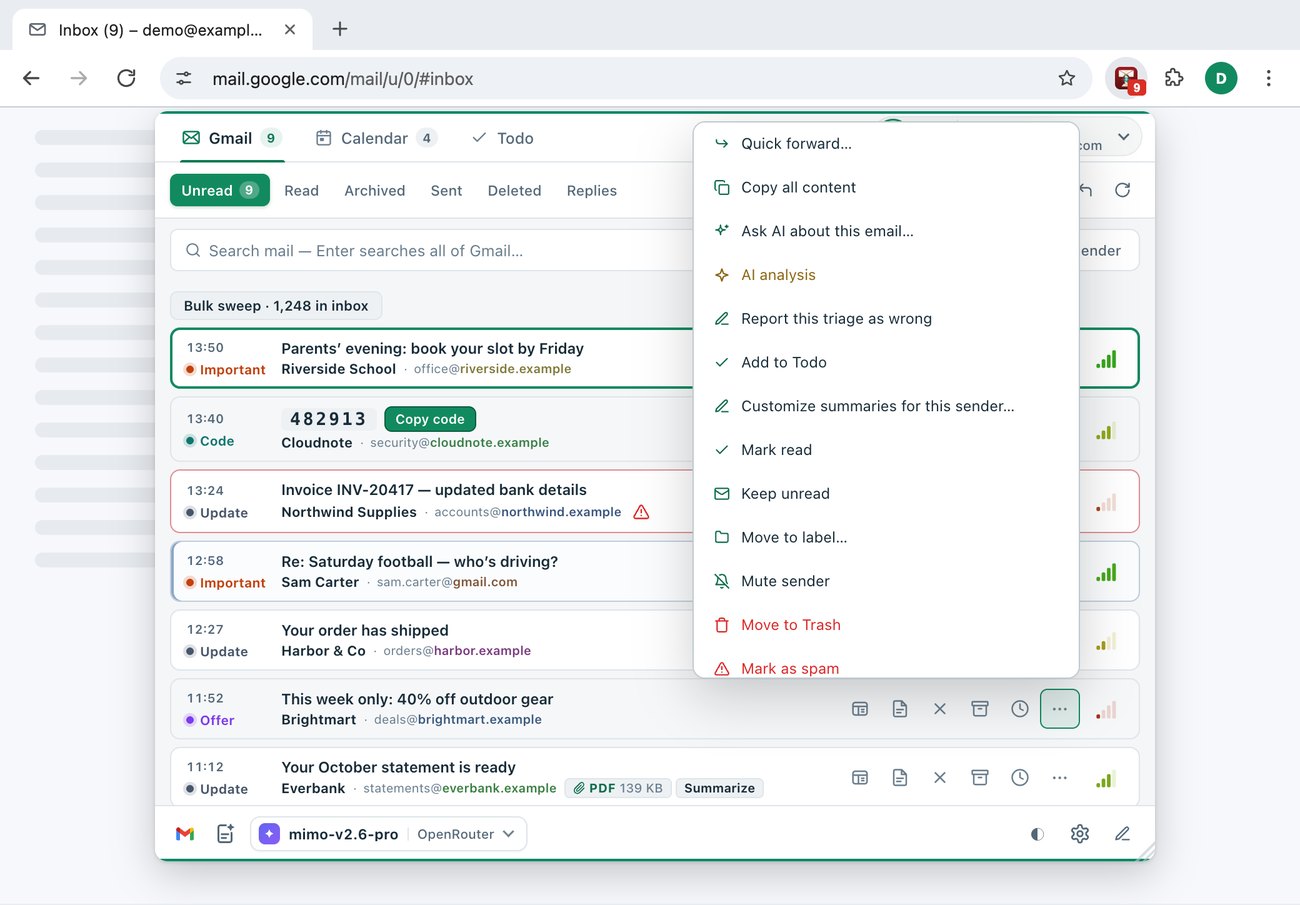Choose Mute sender in the menu
This screenshot has height=905, width=1300.
[886, 581]
